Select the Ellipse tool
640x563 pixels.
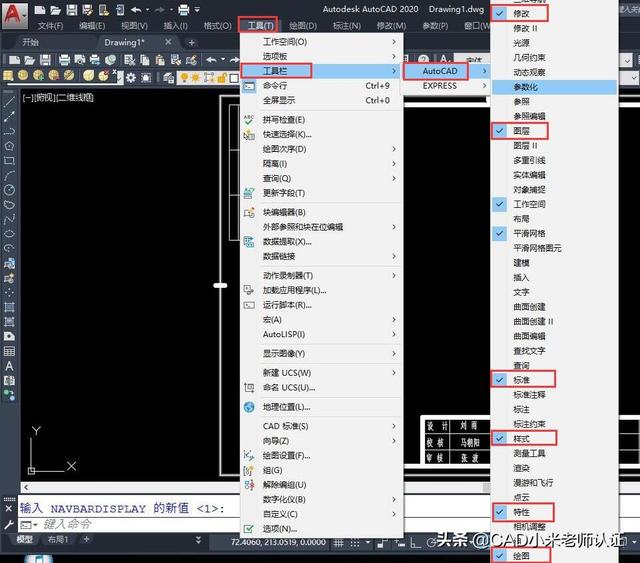point(9,234)
